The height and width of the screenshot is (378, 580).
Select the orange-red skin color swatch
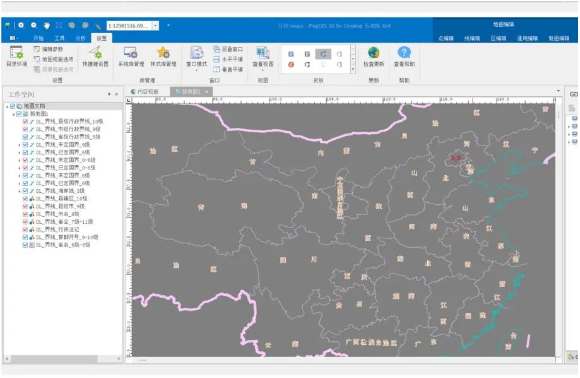pyautogui.click(x=291, y=65)
